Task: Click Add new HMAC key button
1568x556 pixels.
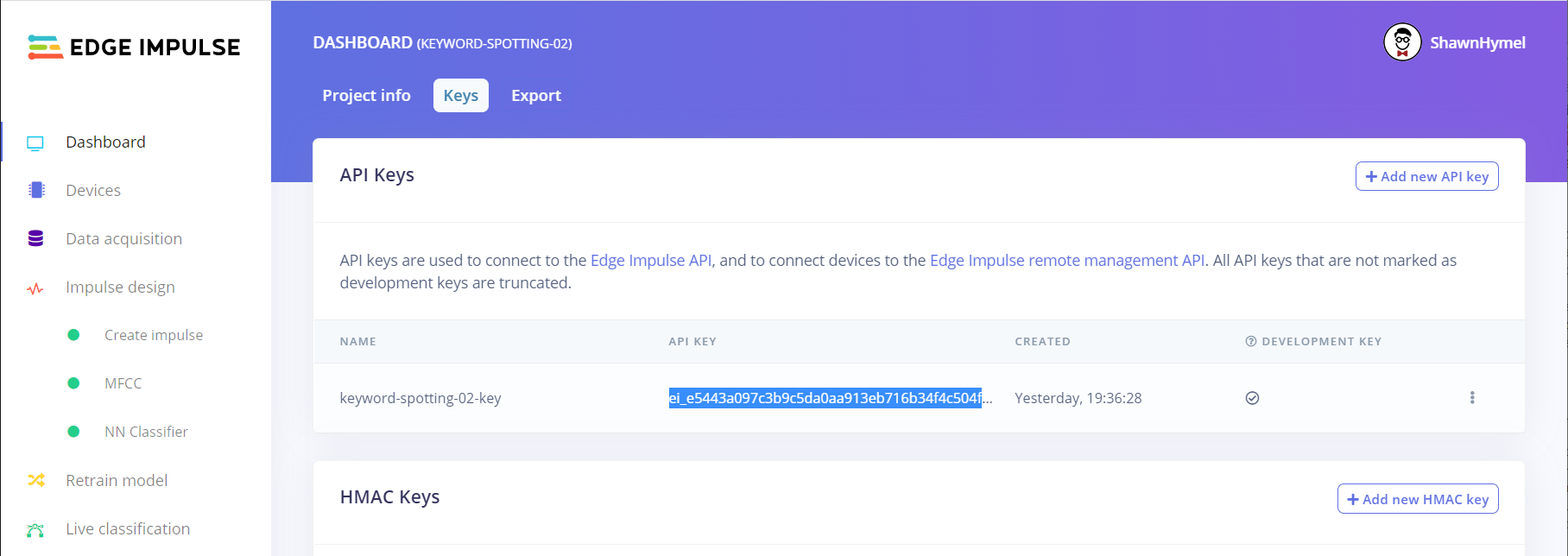Action: [x=1418, y=499]
